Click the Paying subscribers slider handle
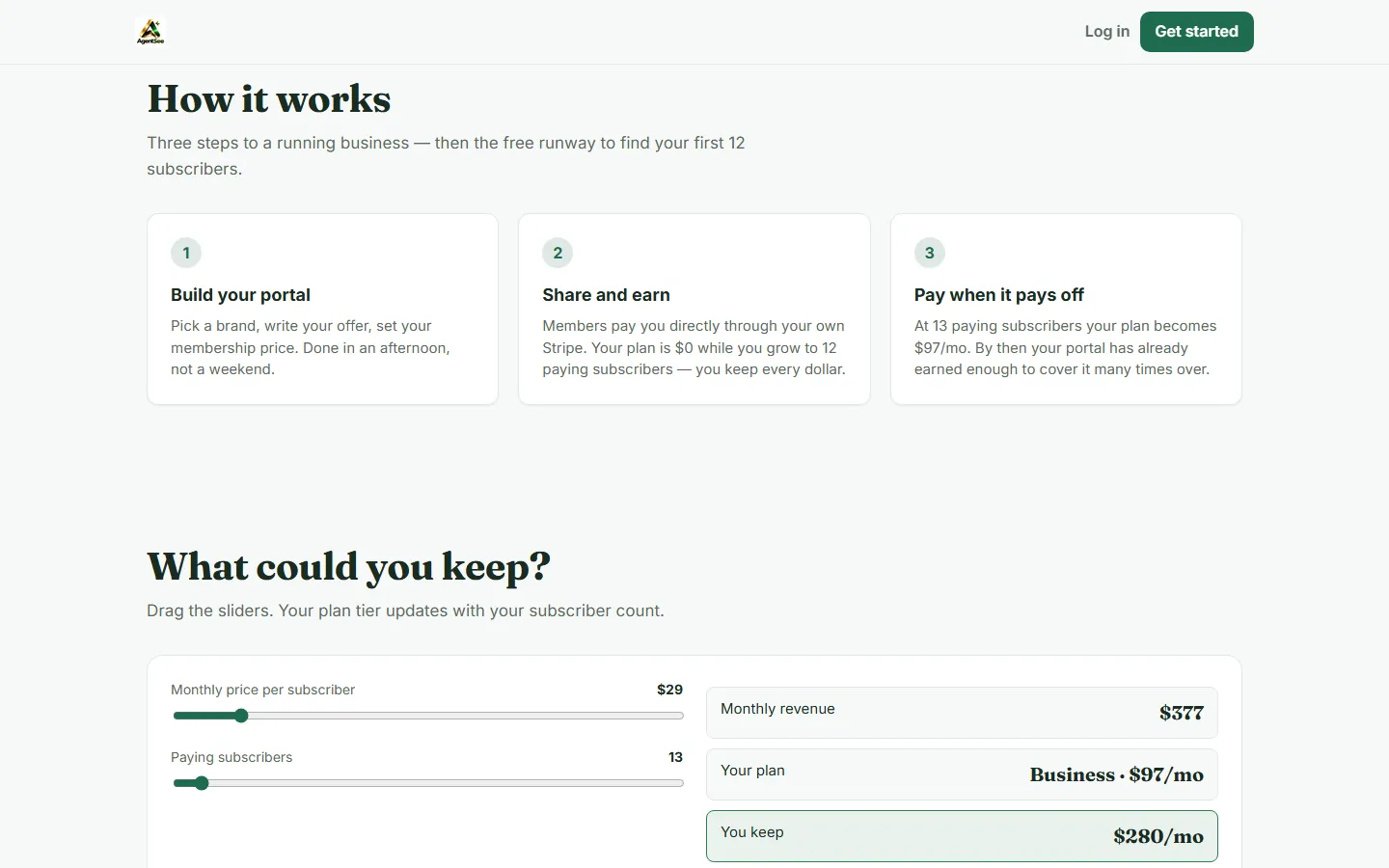This screenshot has width=1389, height=868. tap(202, 783)
